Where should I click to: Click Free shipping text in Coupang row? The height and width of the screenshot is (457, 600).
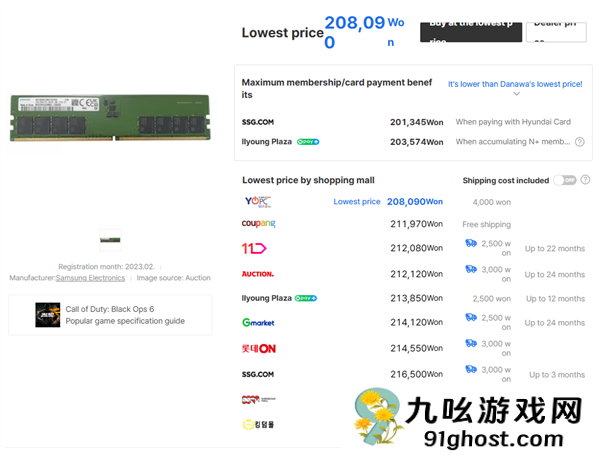[x=486, y=224]
